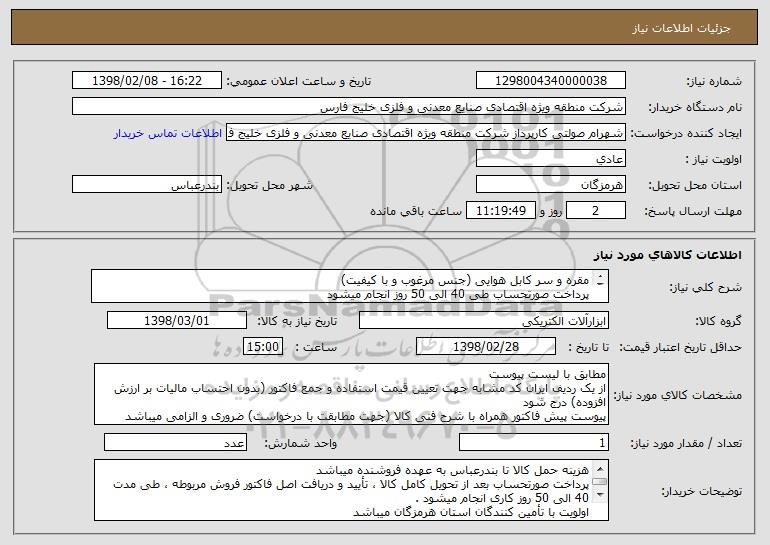Click the شرح کلی نیاز label
Image resolution: width=770 pixels, height=545 pixels.
[705, 287]
